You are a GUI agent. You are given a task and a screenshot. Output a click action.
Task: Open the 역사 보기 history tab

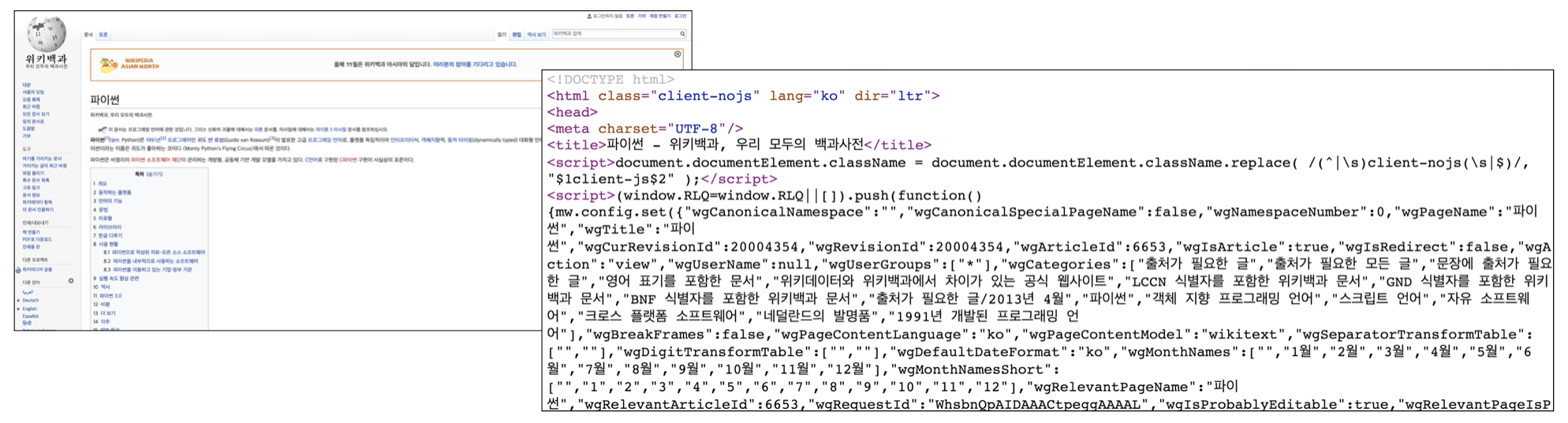tap(536, 35)
